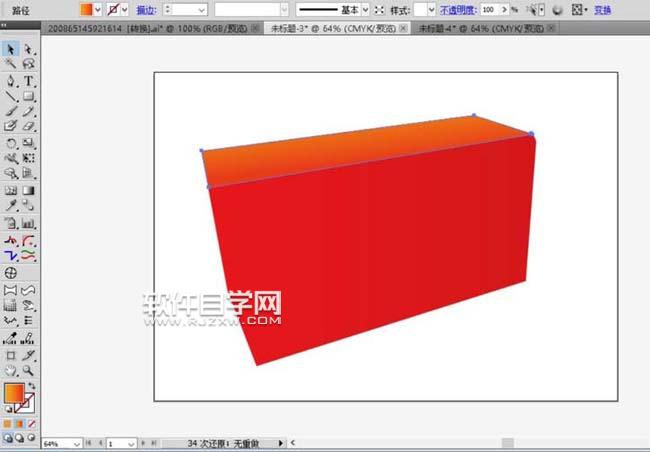Close the 200865145921614 document tab
Screen dimensions: 650x452
point(255,28)
